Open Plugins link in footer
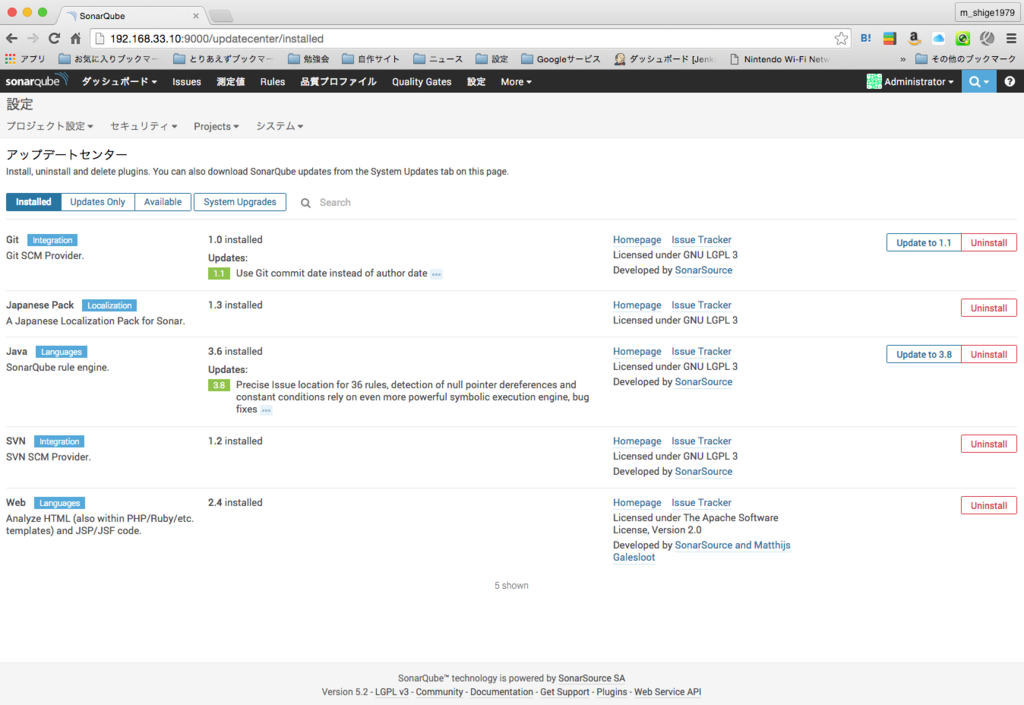Viewport: 1024px width, 705px height. [611, 691]
